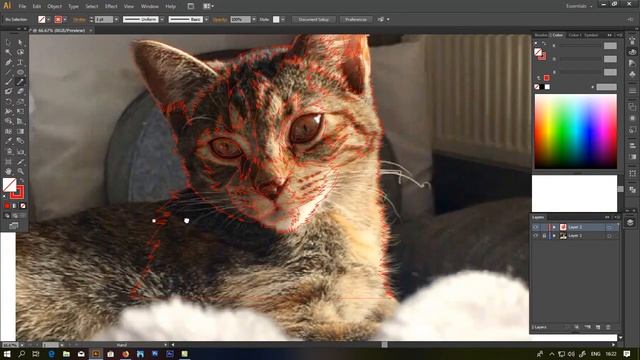
Task: Open Arrange Documents dropdown in menu bar
Action: (209, 6)
